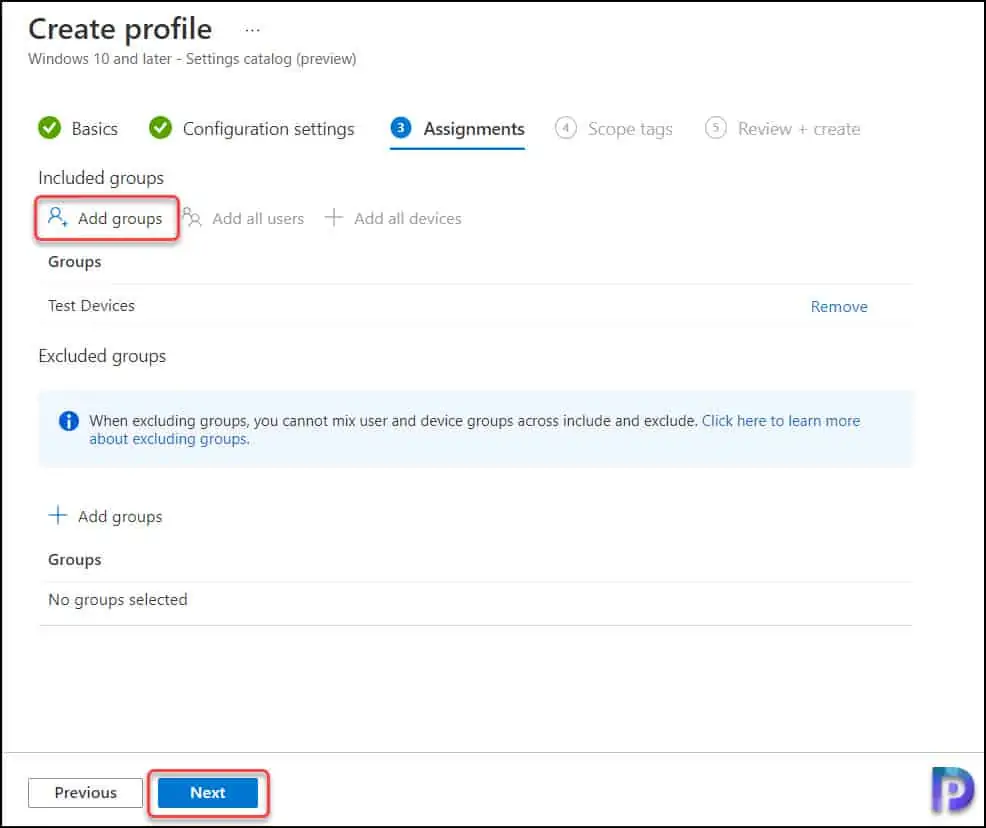Choose Add all devices
This screenshot has width=986, height=828.
point(393,218)
